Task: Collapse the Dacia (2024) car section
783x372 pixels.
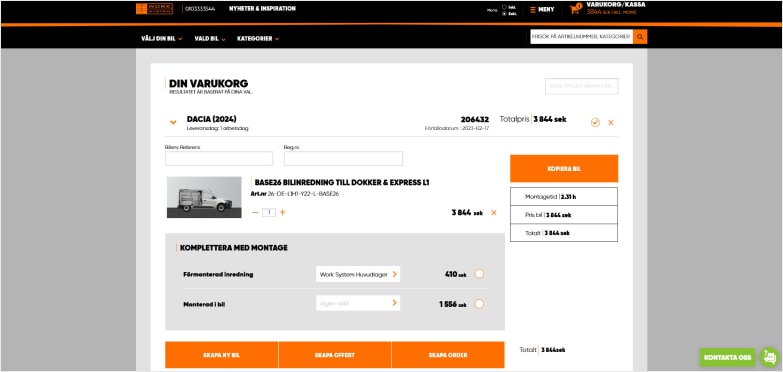Action: click(x=173, y=122)
